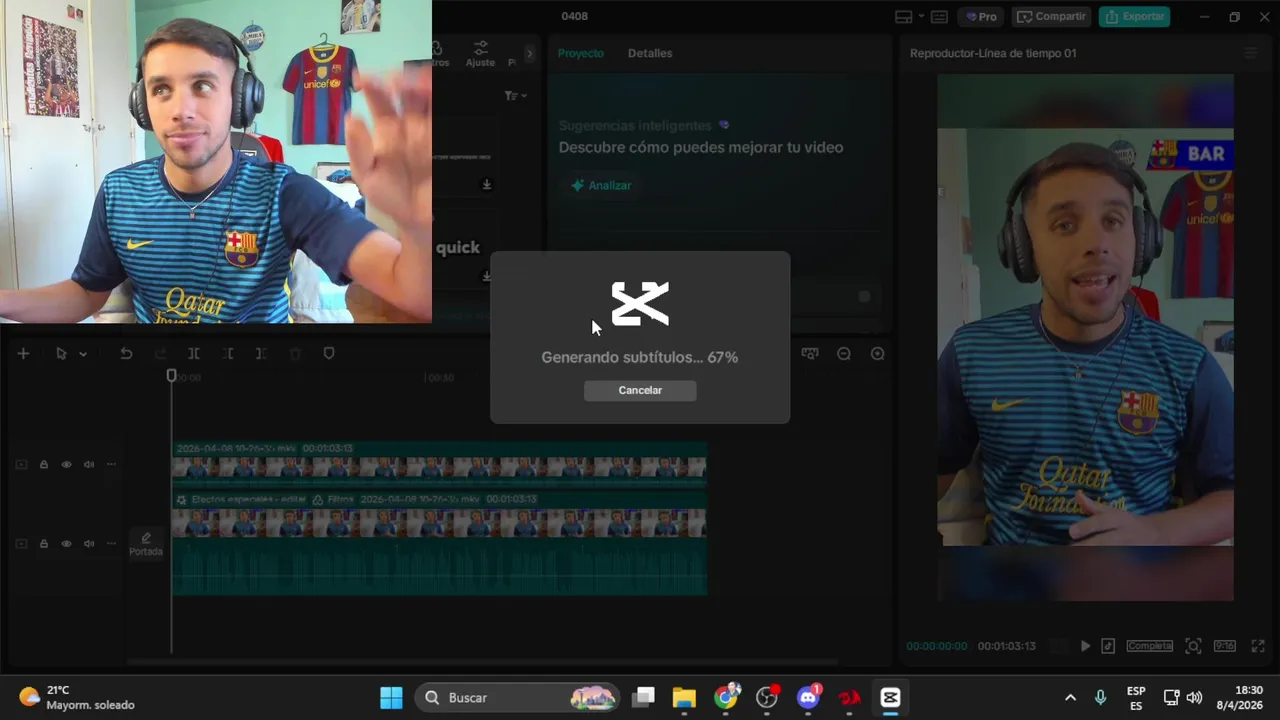Image resolution: width=1280 pixels, height=720 pixels.
Task: Zoom in the timeline
Action: 878,353
